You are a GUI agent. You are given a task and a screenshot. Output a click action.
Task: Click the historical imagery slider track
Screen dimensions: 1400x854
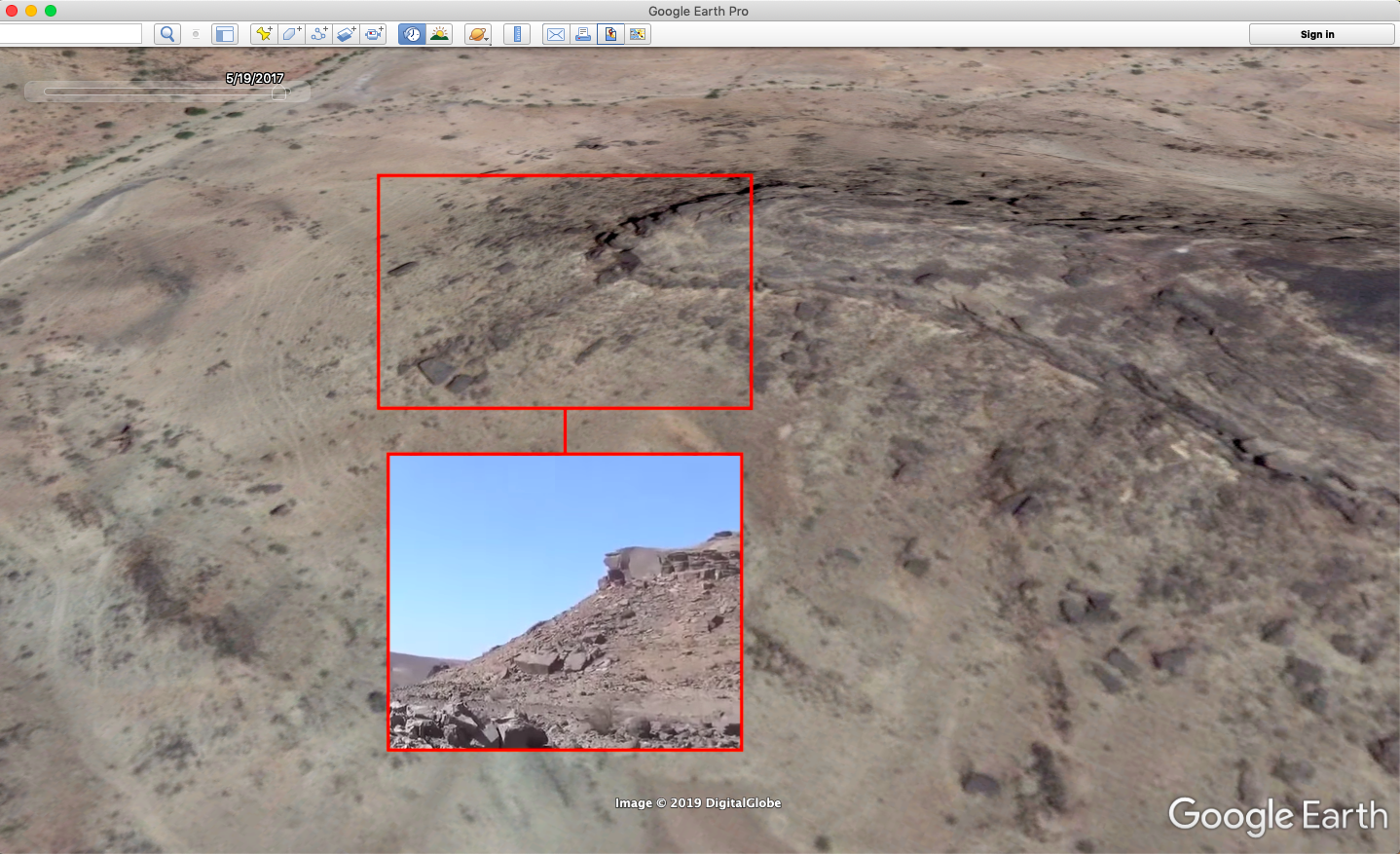pyautogui.click(x=166, y=93)
